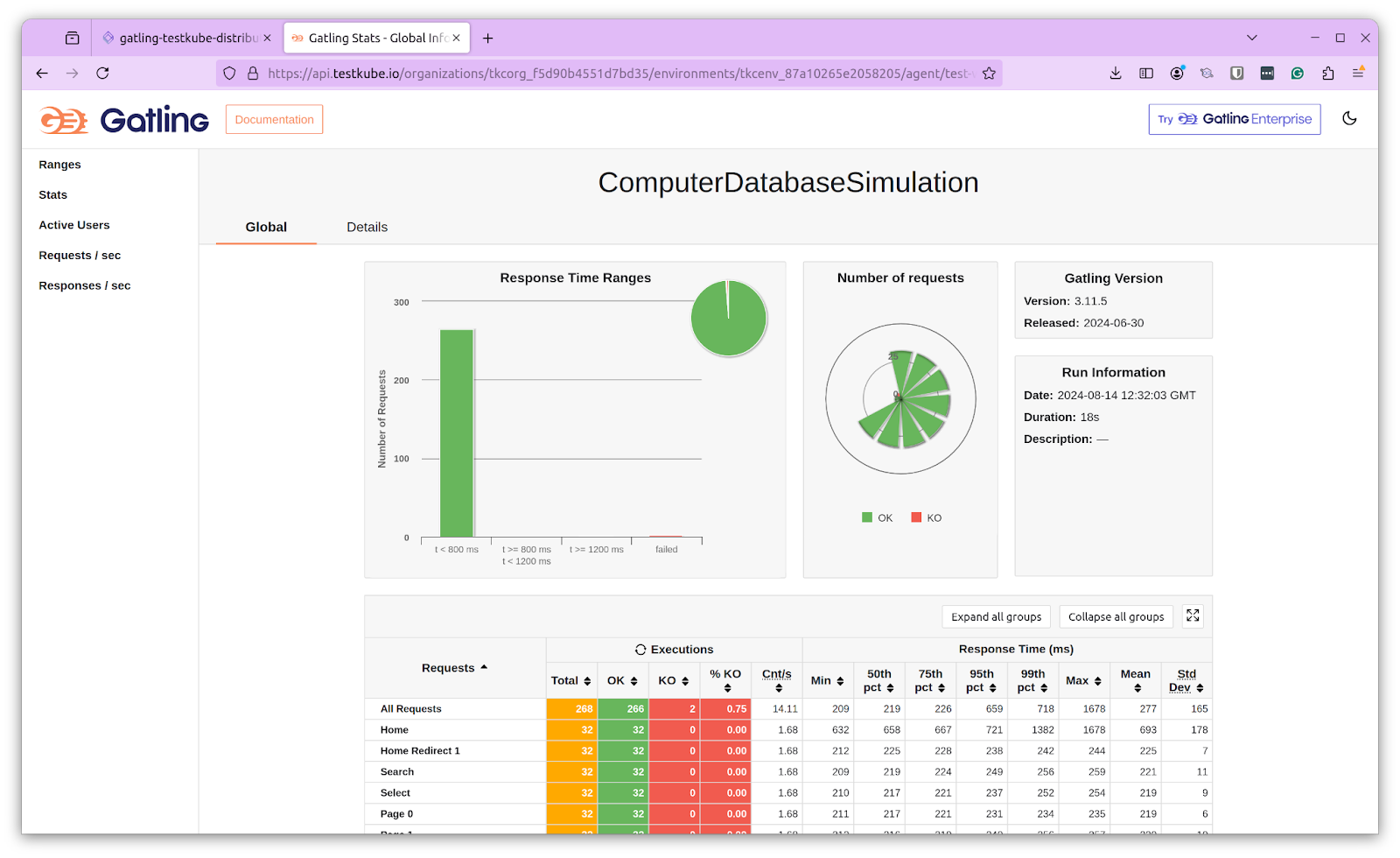Close the Gatling Stats browser tab
Viewport: 1400px width, 858px height.
(x=456, y=38)
